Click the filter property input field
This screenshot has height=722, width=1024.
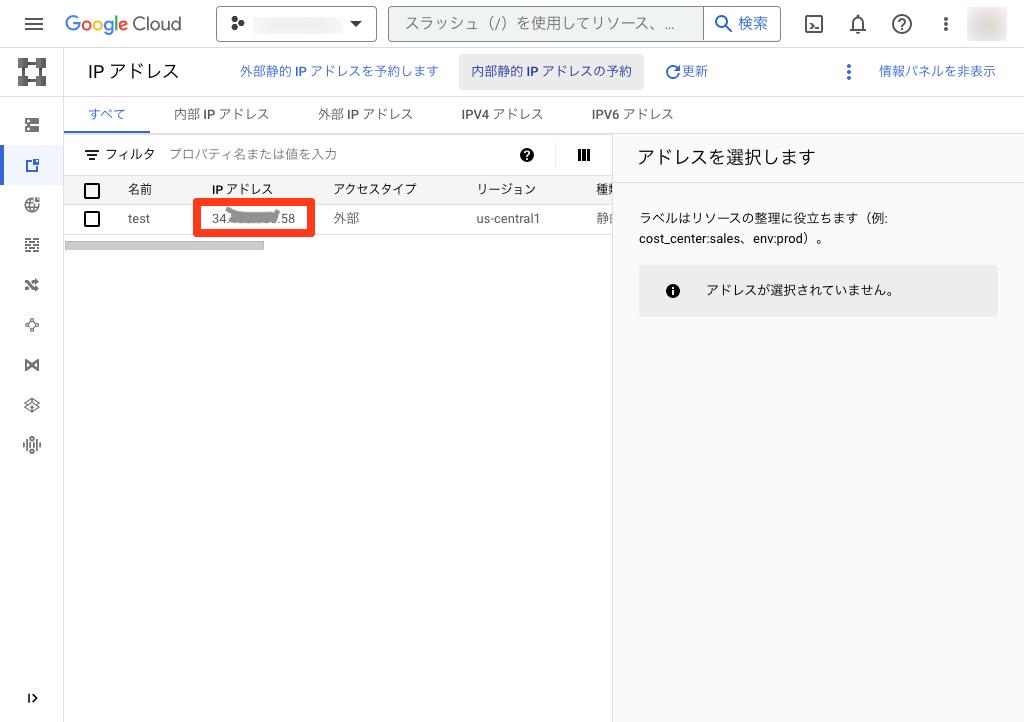[330, 155]
